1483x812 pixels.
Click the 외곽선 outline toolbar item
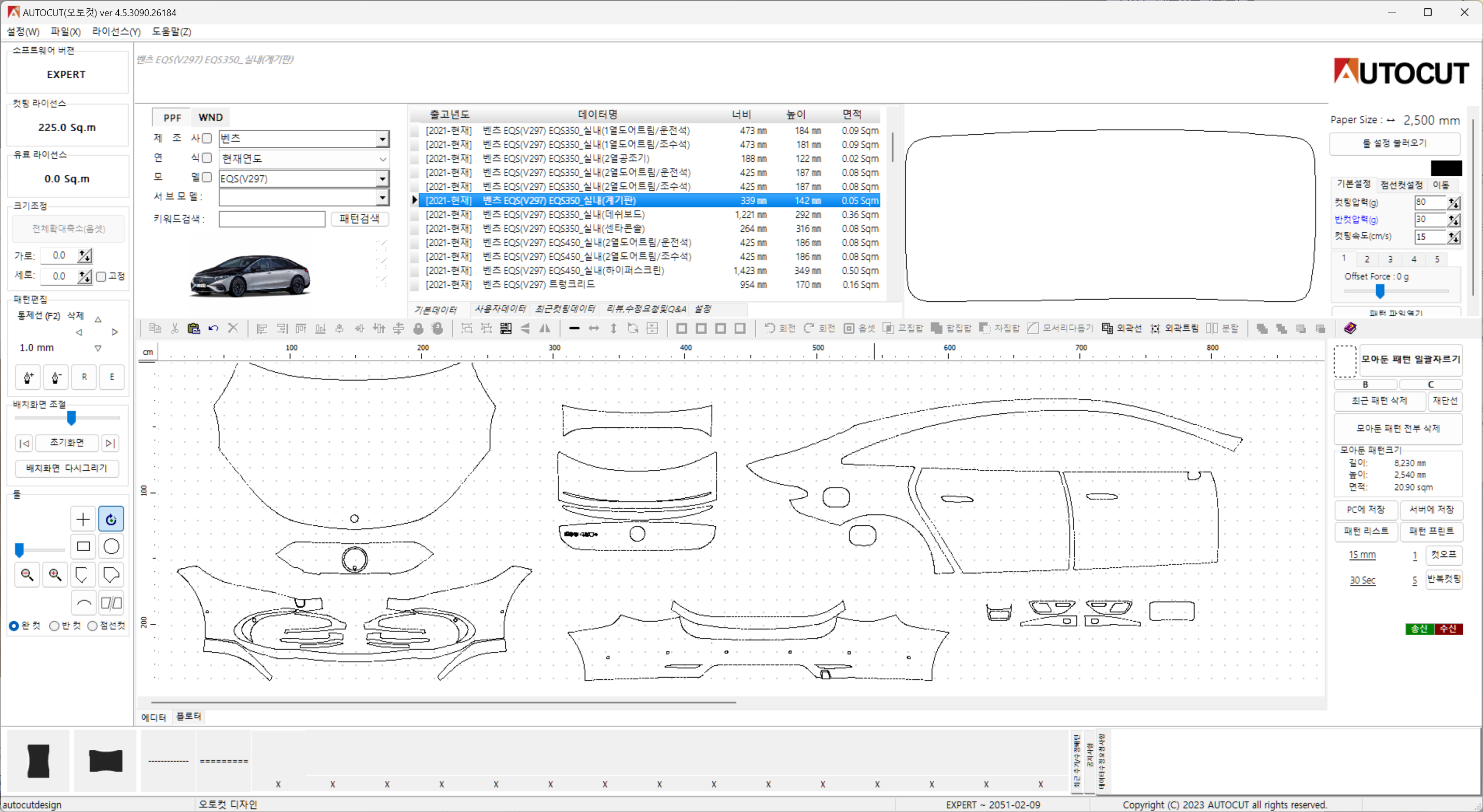(x=1121, y=328)
